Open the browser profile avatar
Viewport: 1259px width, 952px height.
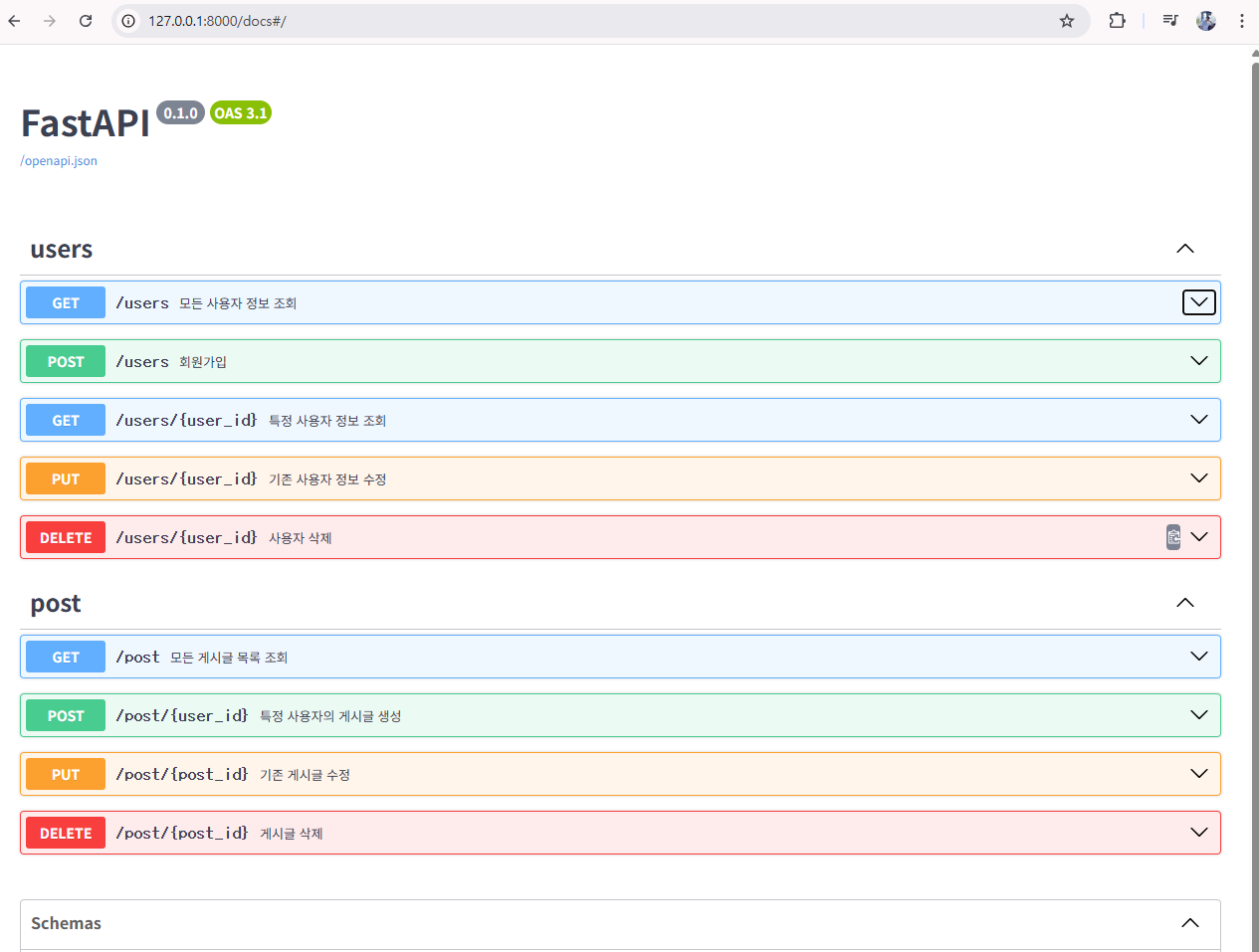(1206, 21)
